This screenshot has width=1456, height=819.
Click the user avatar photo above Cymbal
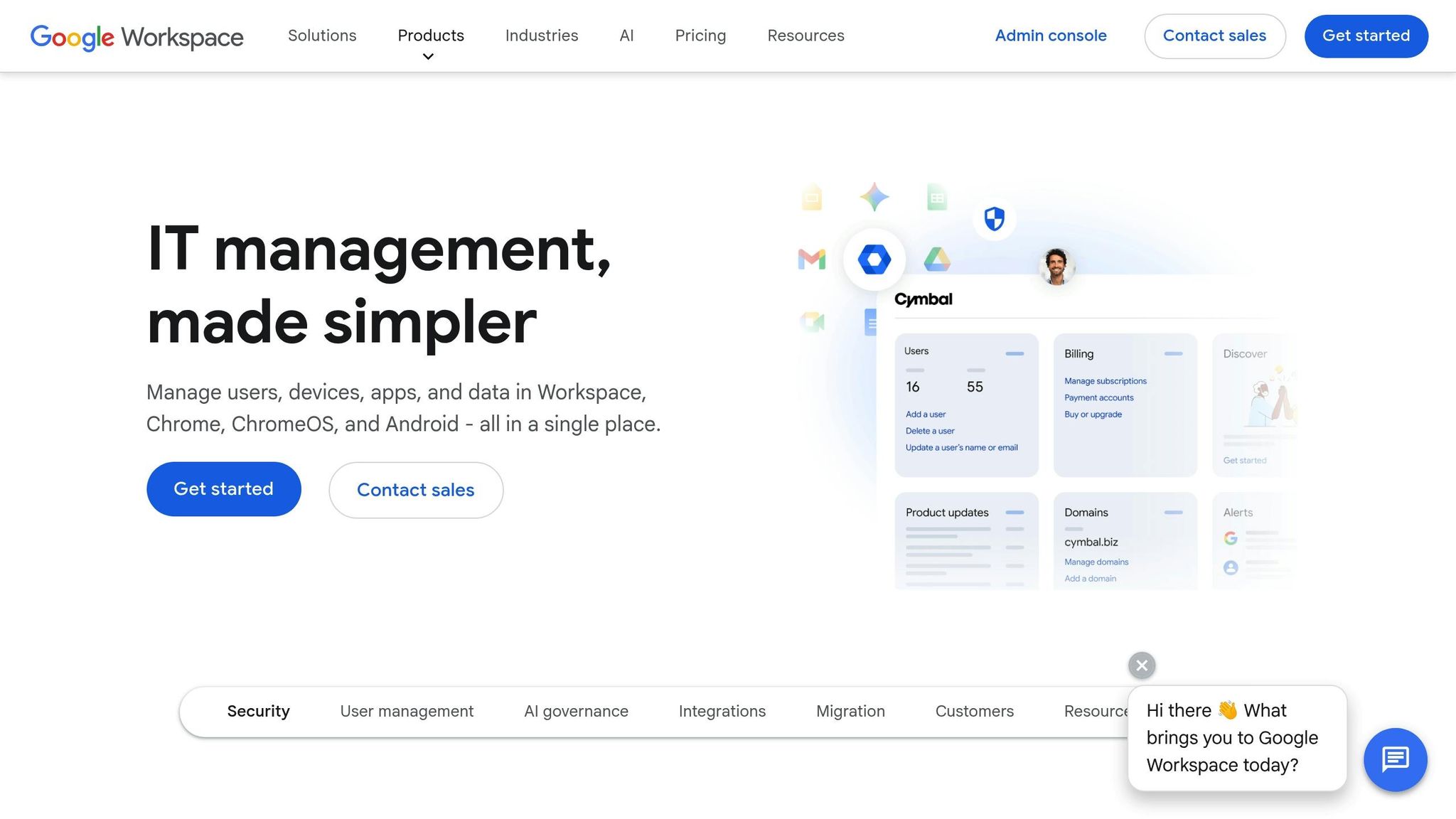pyautogui.click(x=1057, y=267)
